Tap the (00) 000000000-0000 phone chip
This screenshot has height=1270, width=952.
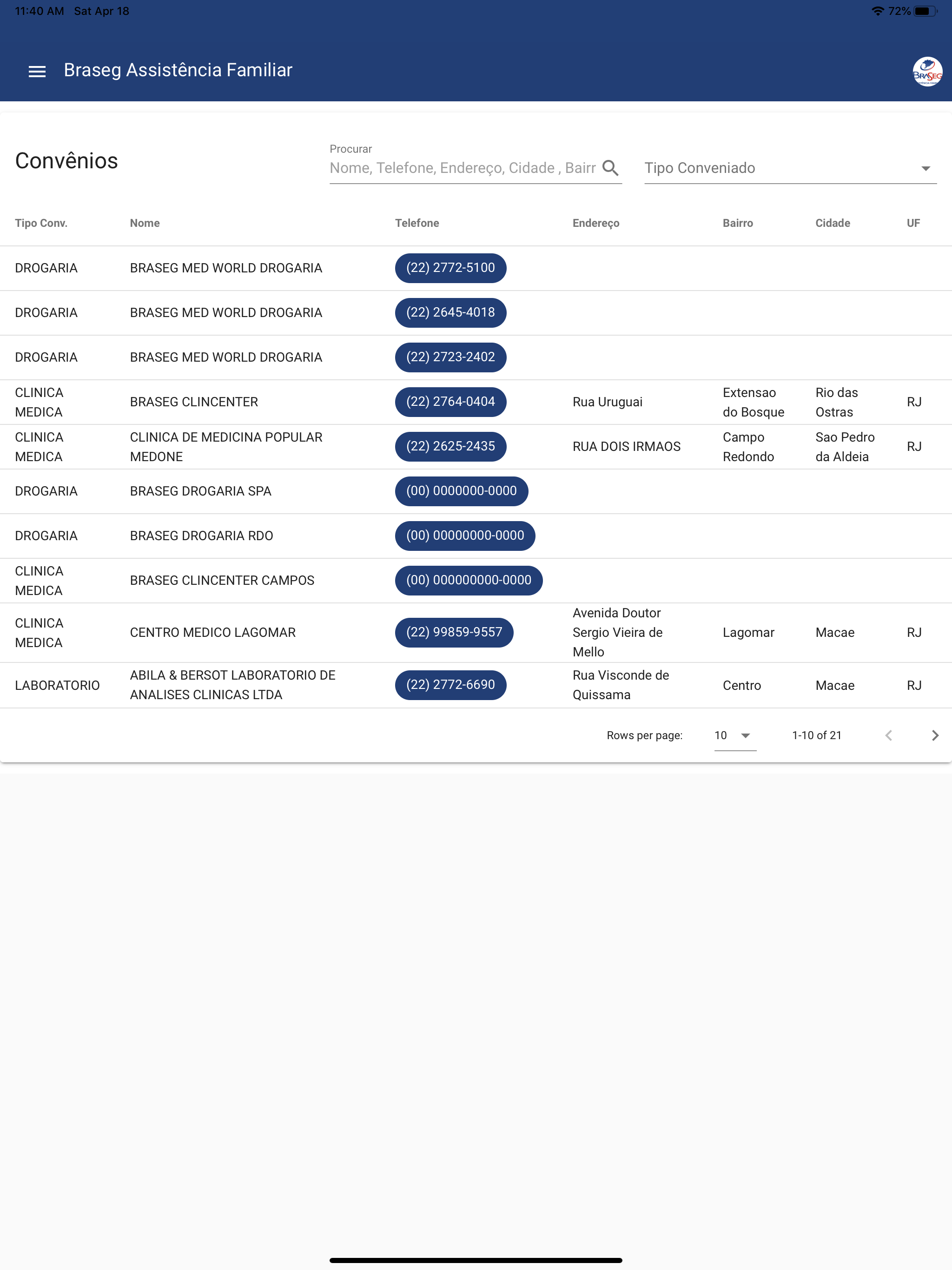pyautogui.click(x=469, y=580)
